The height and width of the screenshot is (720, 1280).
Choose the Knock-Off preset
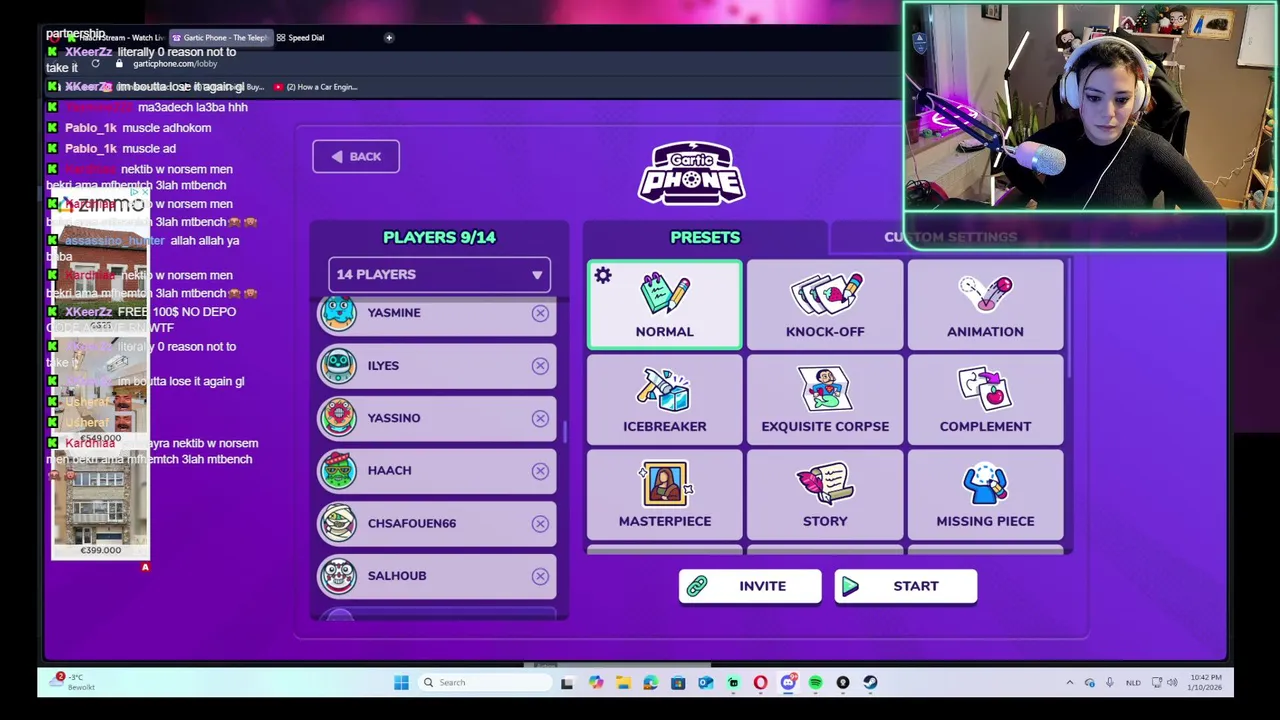coord(825,305)
